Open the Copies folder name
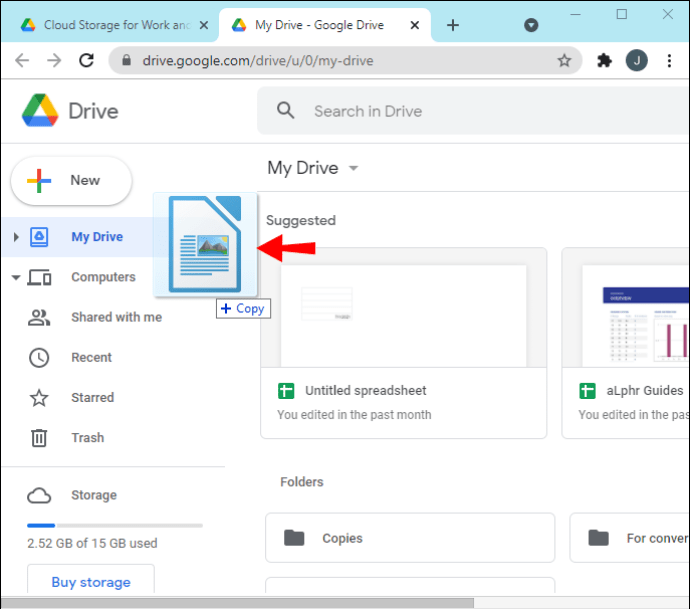Viewport: 690px width, 609px height. pyautogui.click(x=342, y=538)
